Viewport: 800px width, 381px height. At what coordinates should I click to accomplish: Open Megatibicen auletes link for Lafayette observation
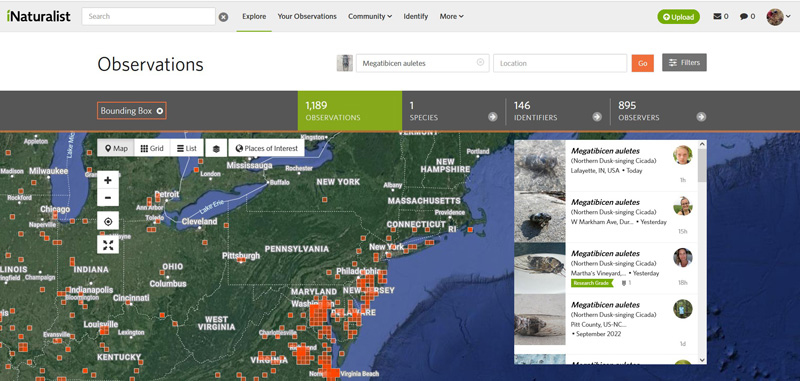click(x=605, y=151)
